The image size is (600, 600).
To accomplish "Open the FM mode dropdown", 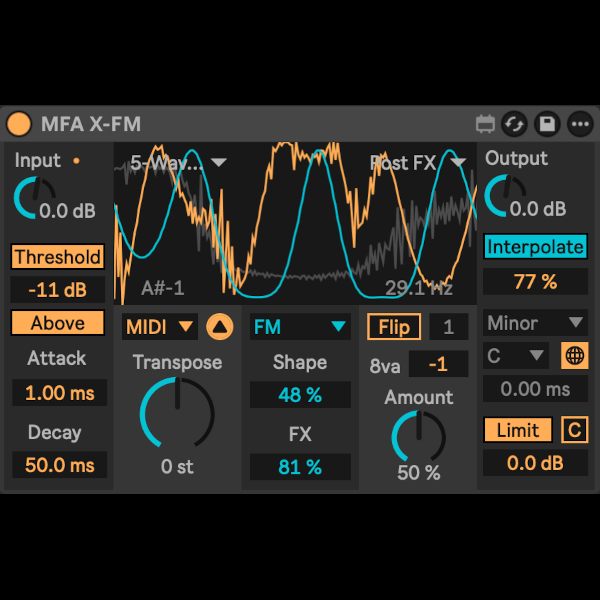I will [x=299, y=326].
